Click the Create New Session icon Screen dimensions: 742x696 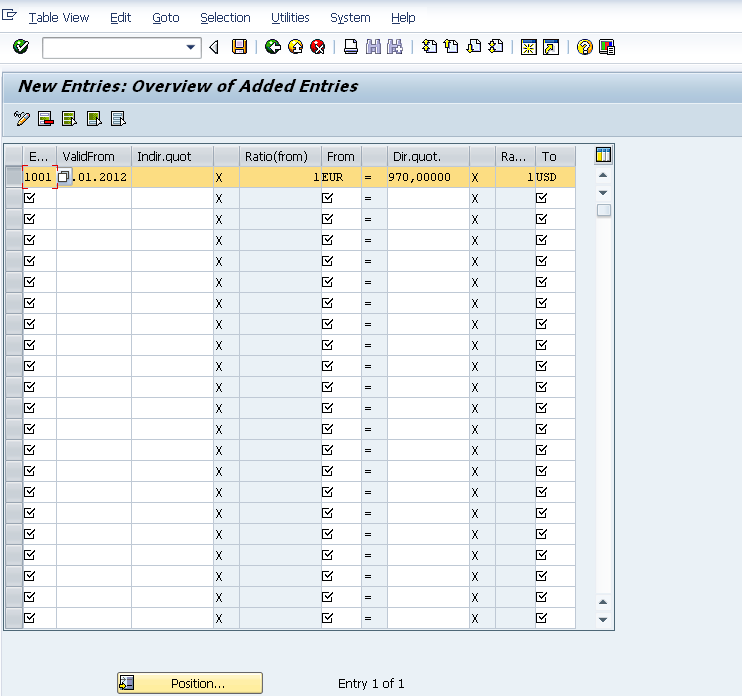(529, 47)
